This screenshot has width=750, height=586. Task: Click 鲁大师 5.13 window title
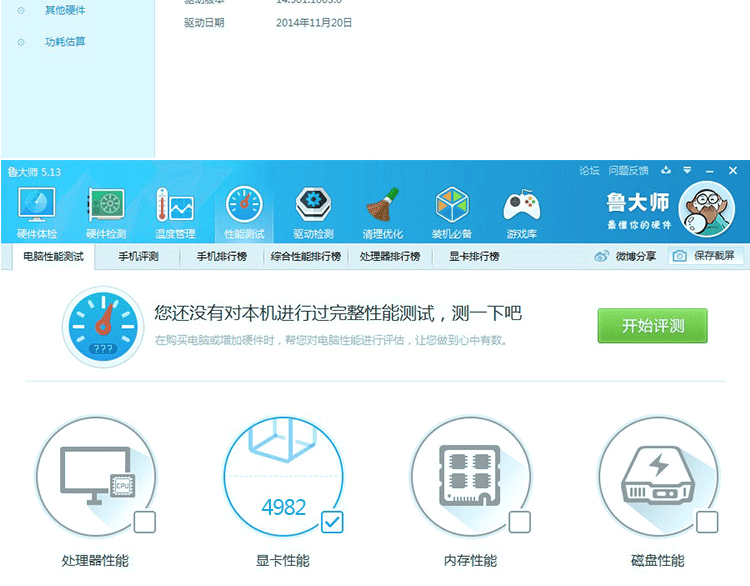[34, 172]
